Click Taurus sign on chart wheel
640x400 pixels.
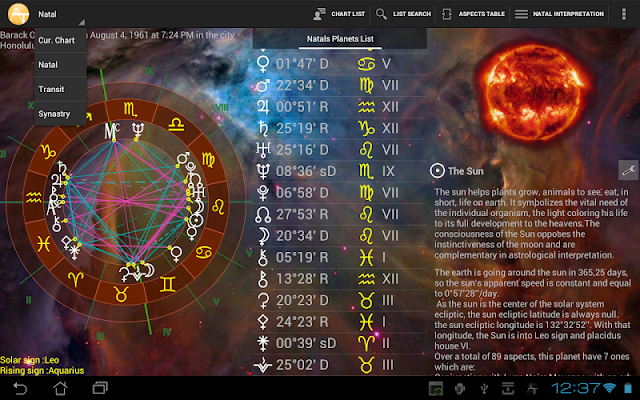121,294
